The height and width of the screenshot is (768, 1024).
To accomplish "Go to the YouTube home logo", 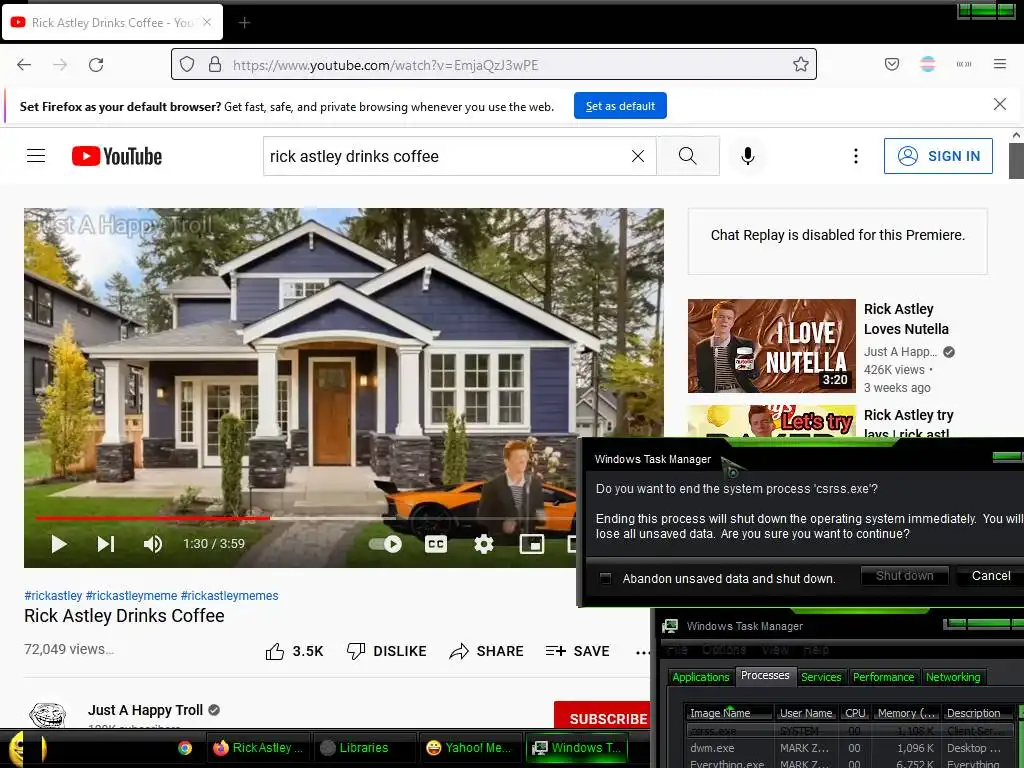I will coord(117,156).
